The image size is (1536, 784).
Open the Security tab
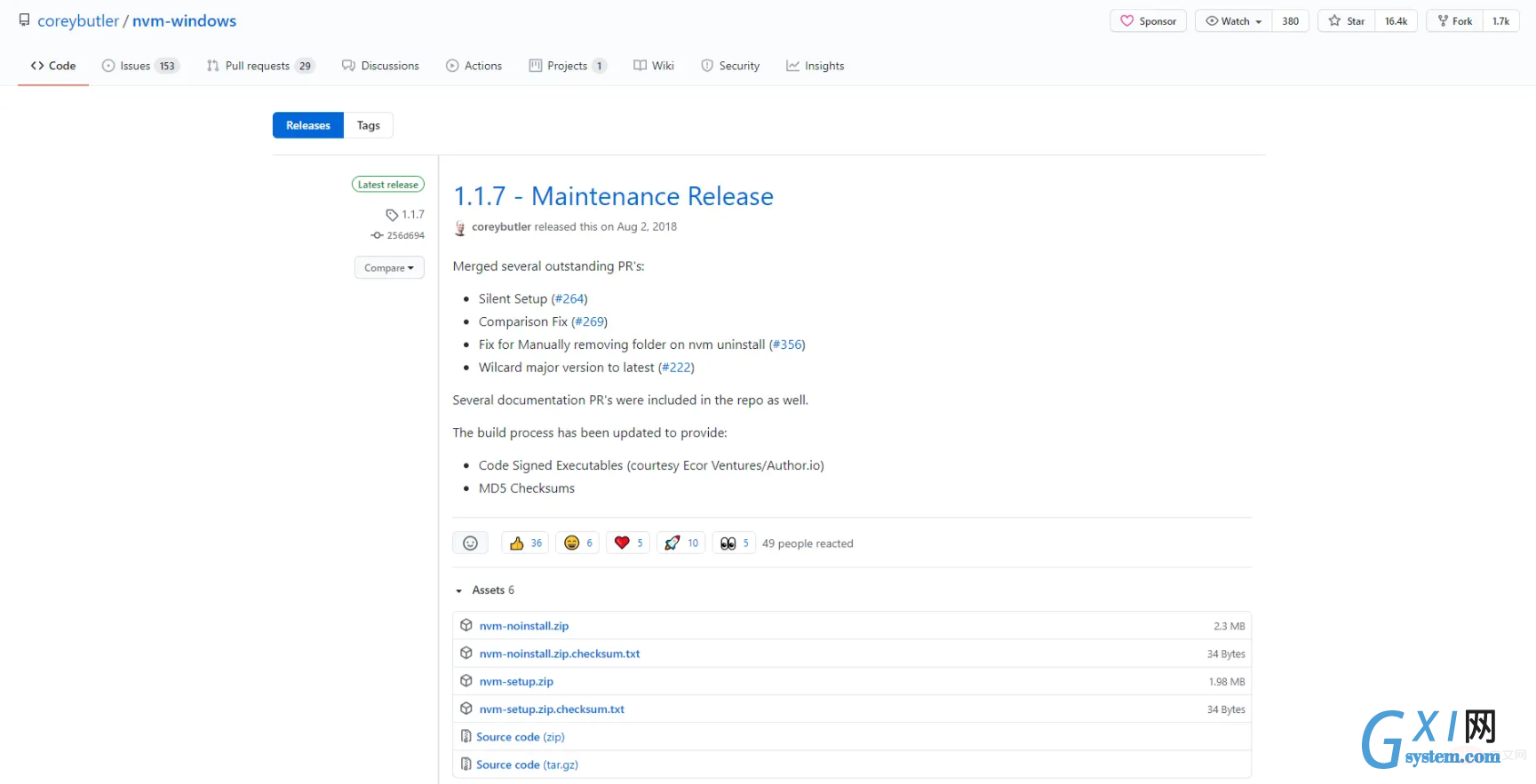click(x=730, y=66)
